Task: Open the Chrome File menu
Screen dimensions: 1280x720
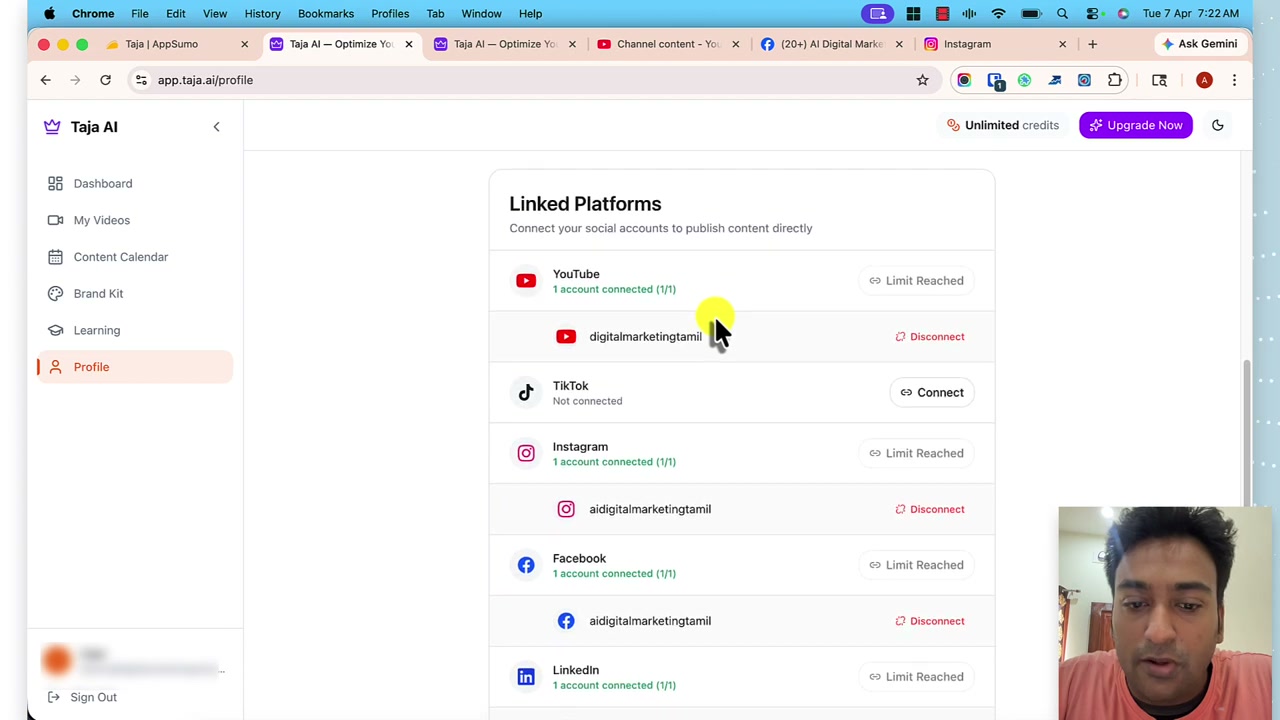Action: (x=140, y=14)
